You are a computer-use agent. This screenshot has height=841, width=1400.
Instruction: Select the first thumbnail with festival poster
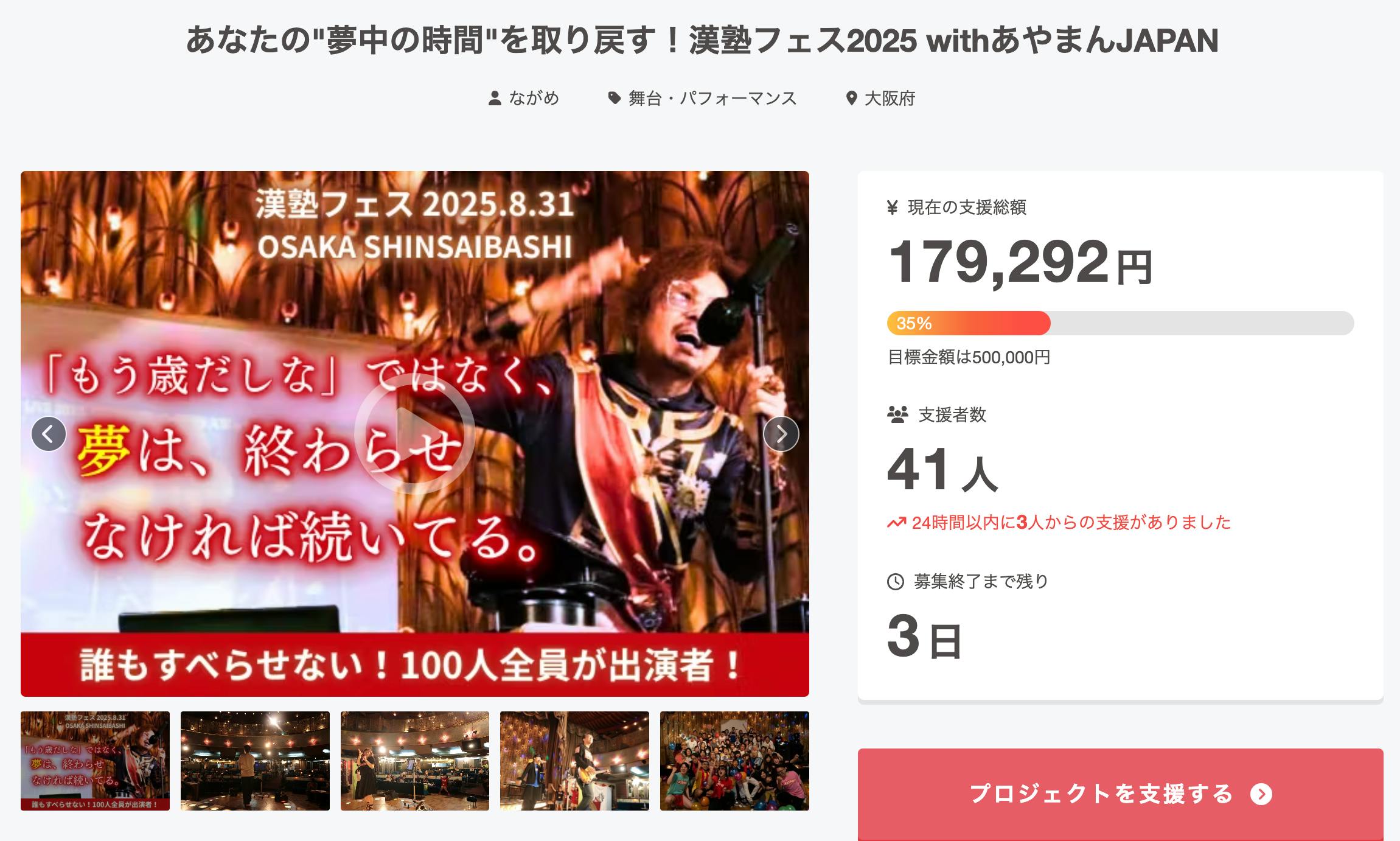coord(95,761)
